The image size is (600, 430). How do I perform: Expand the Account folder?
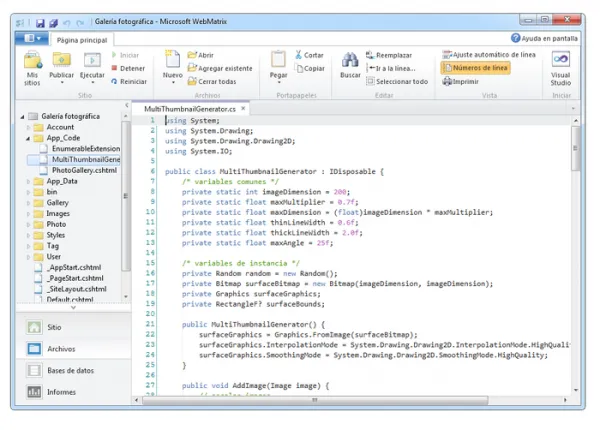(28, 127)
